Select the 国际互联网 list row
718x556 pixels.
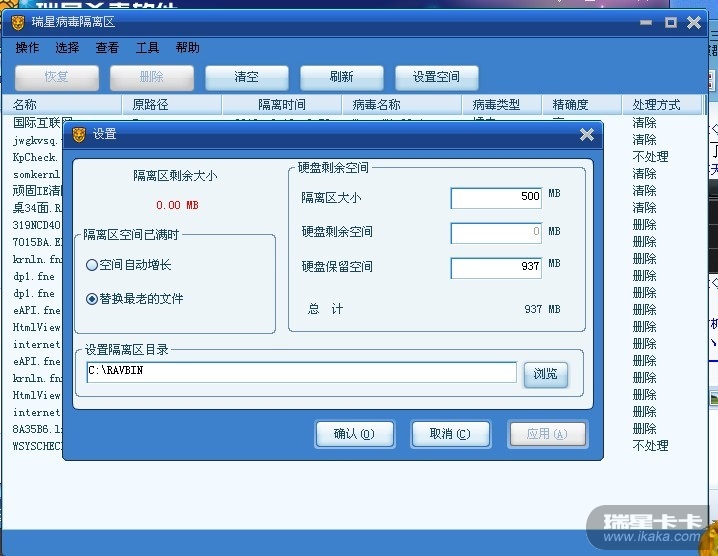point(40,122)
